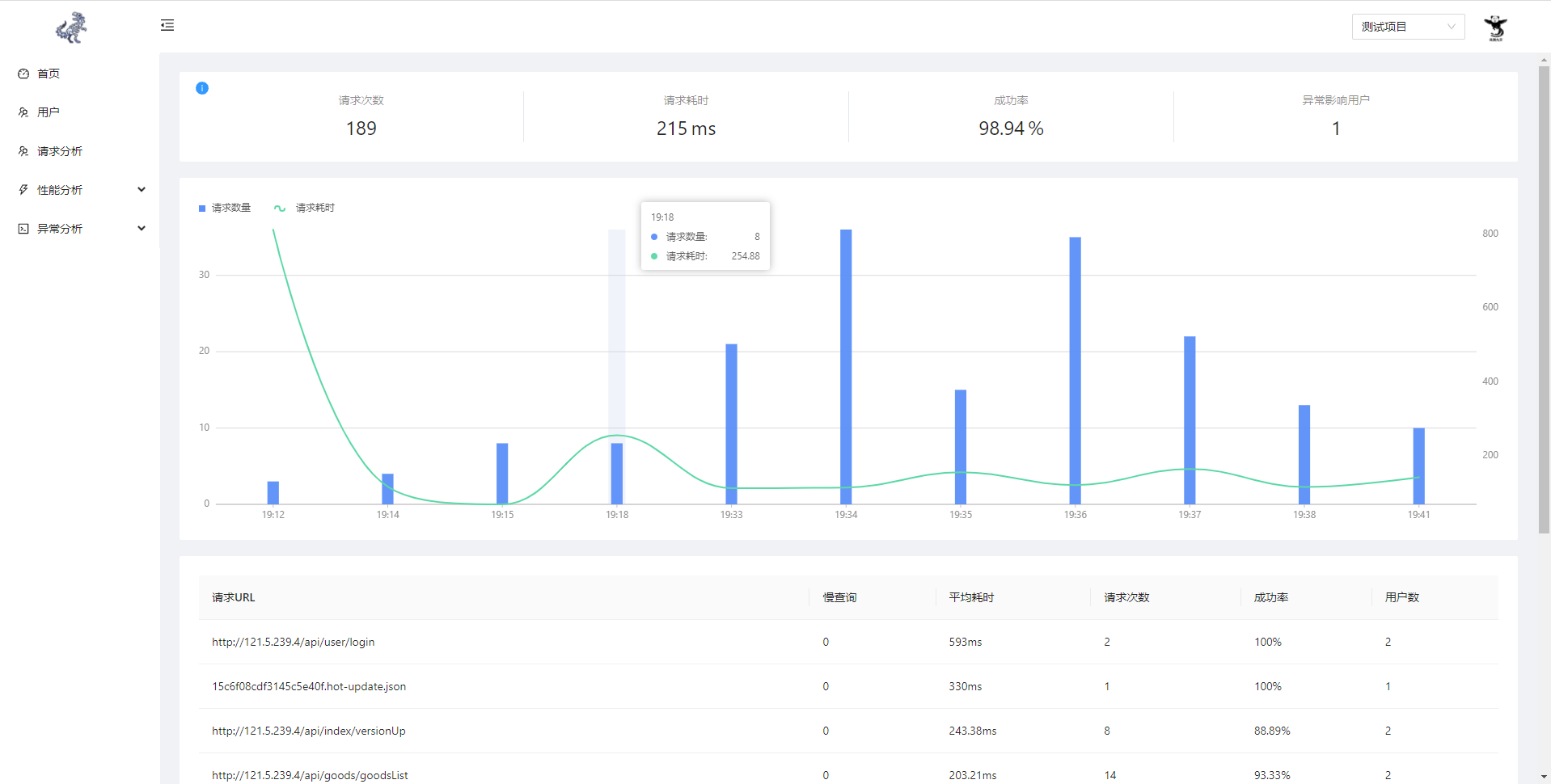Click the 19:33 bar in chart
1551x784 pixels.
coord(732,424)
